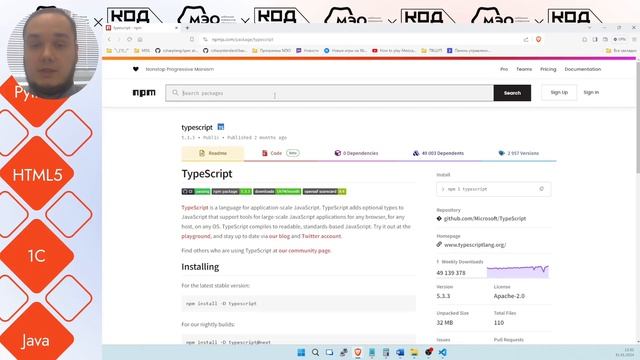Go back in the browser
Viewport: 640px width, 360px height.
click(109, 40)
